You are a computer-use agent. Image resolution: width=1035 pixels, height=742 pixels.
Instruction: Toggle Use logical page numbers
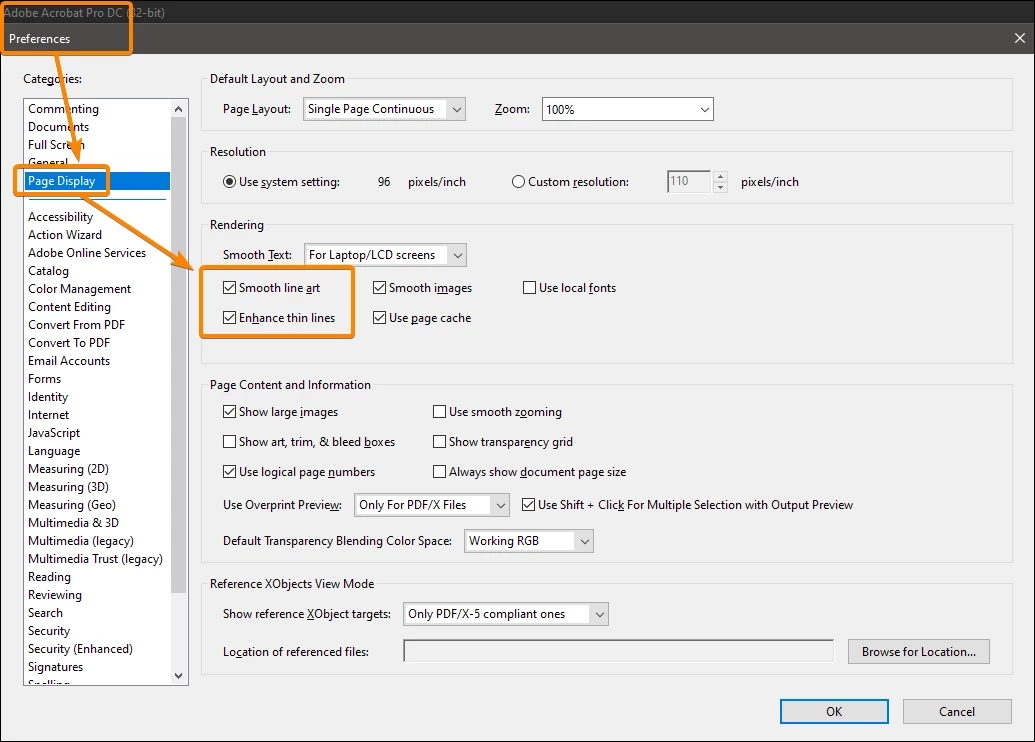click(229, 471)
